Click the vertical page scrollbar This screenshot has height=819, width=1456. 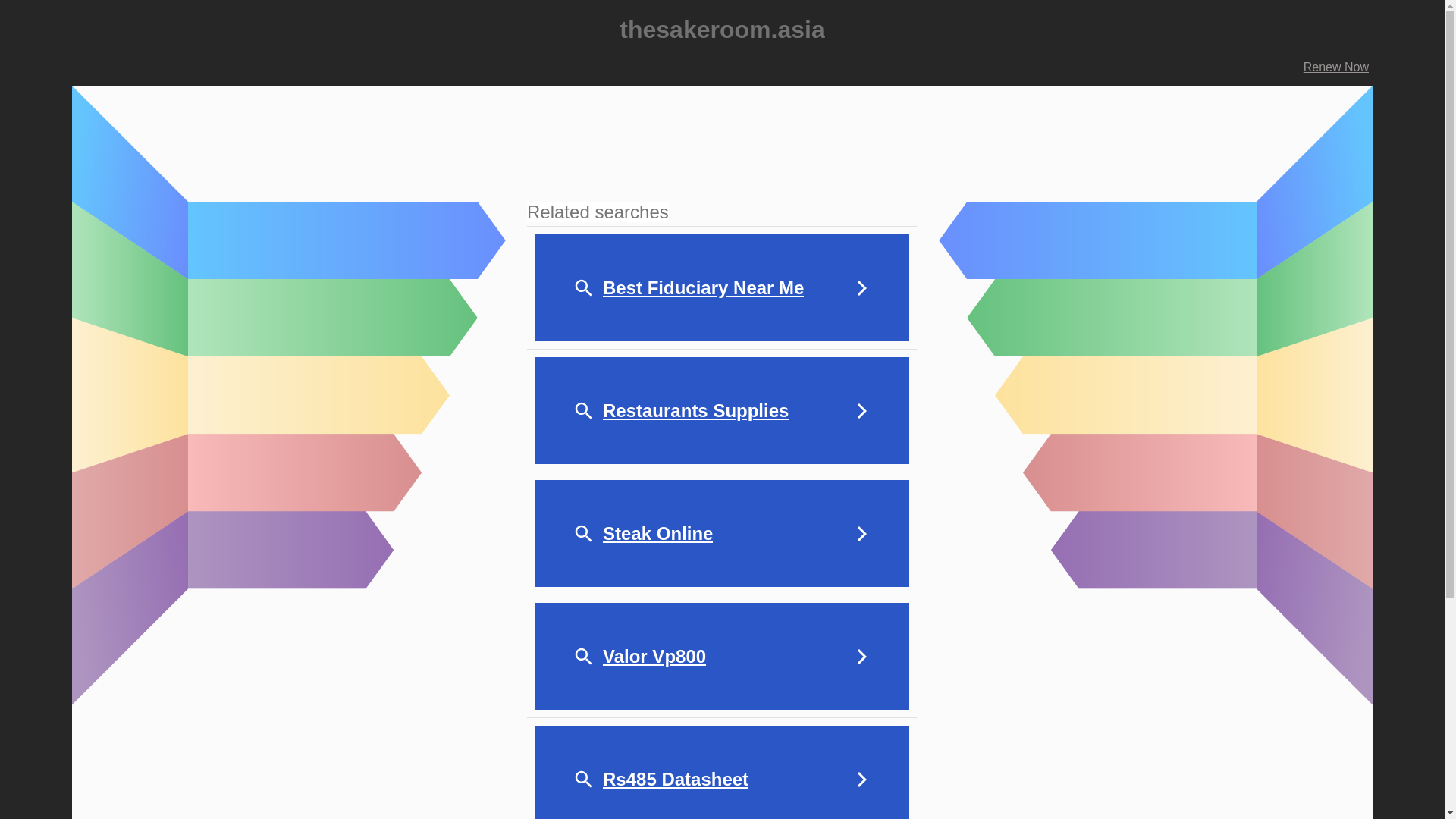click(1450, 303)
